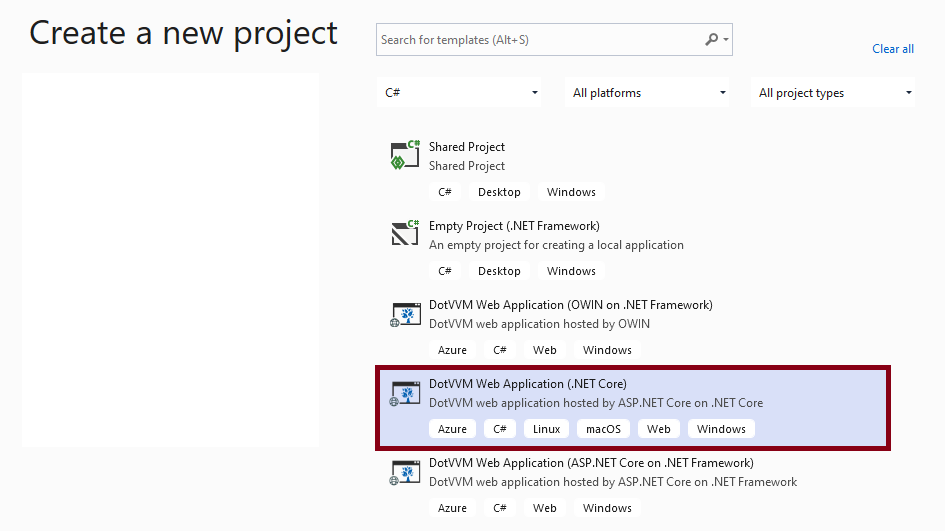Click C# tag under Shared Project
This screenshot has height=531, width=945.
coord(445,192)
